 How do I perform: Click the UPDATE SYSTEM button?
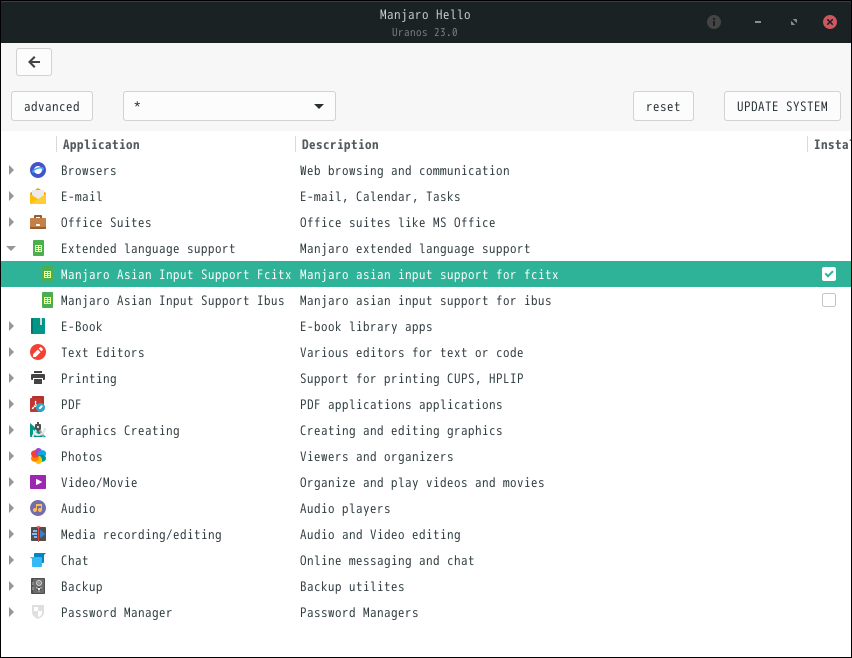point(782,106)
